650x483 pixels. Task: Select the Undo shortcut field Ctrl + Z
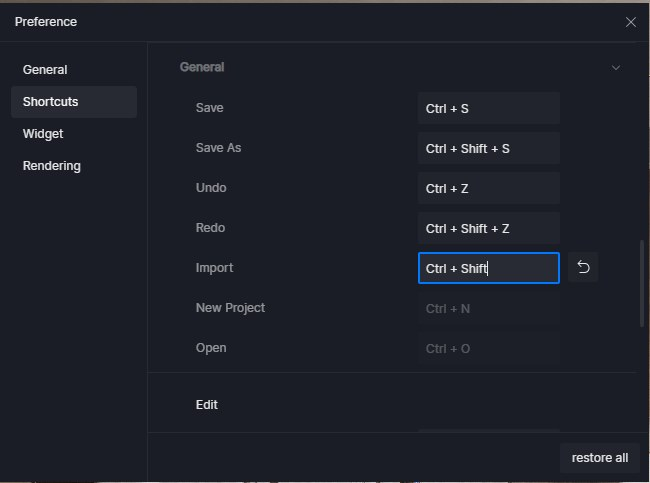point(489,188)
